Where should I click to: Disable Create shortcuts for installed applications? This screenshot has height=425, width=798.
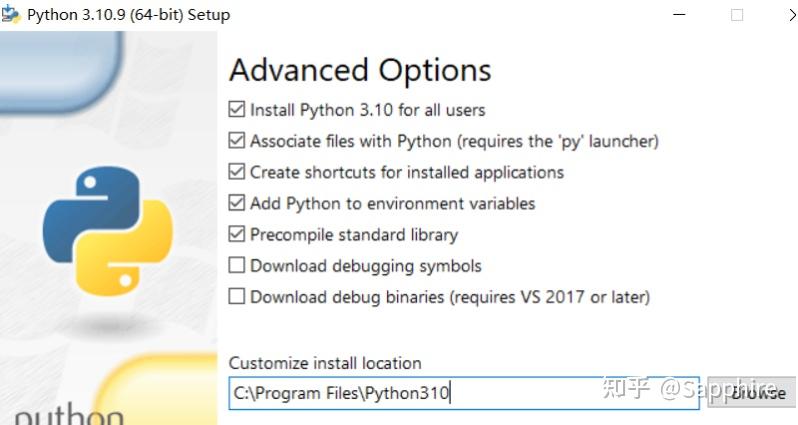tap(237, 172)
